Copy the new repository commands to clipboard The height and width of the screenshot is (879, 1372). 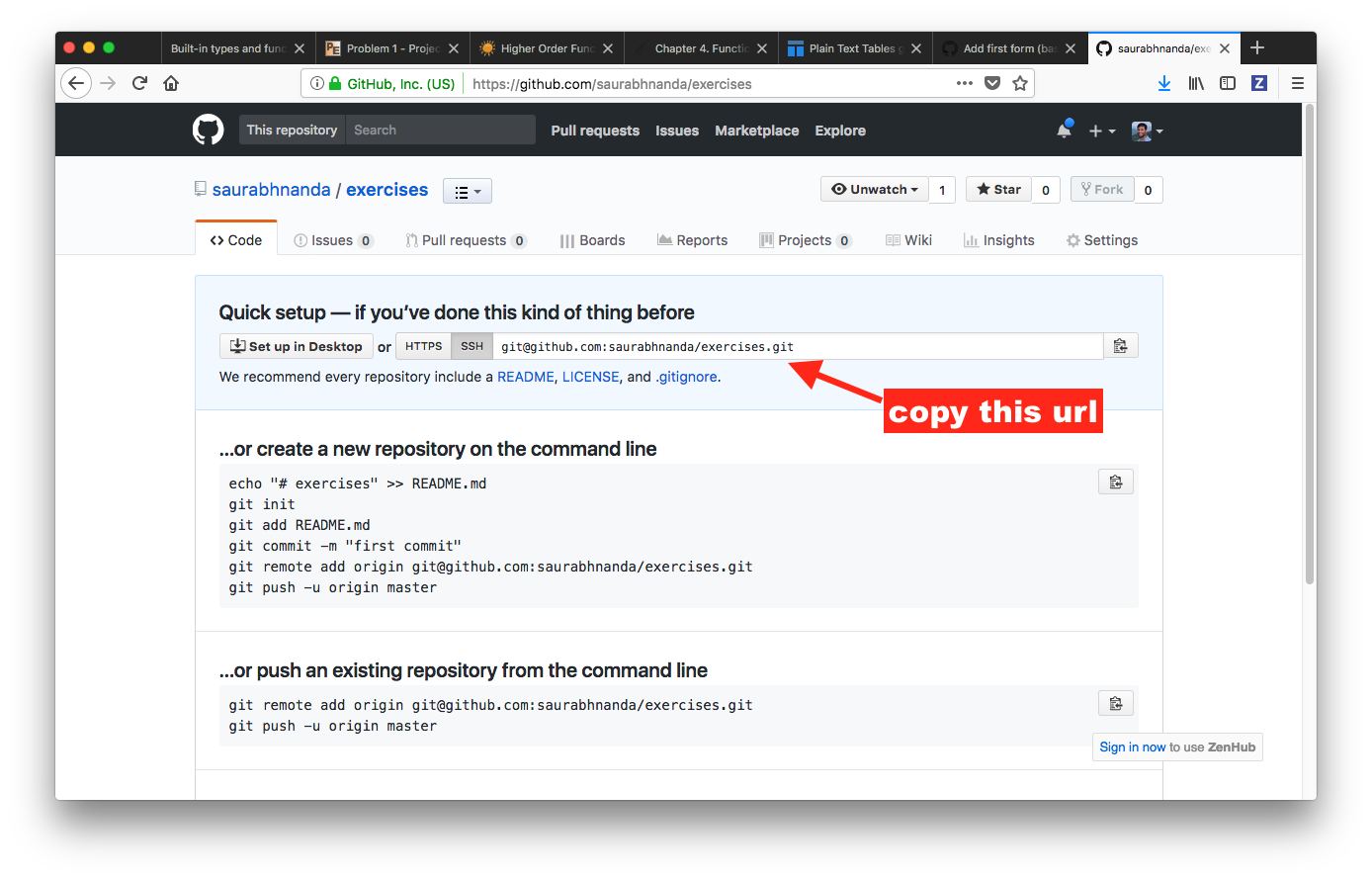1115,483
